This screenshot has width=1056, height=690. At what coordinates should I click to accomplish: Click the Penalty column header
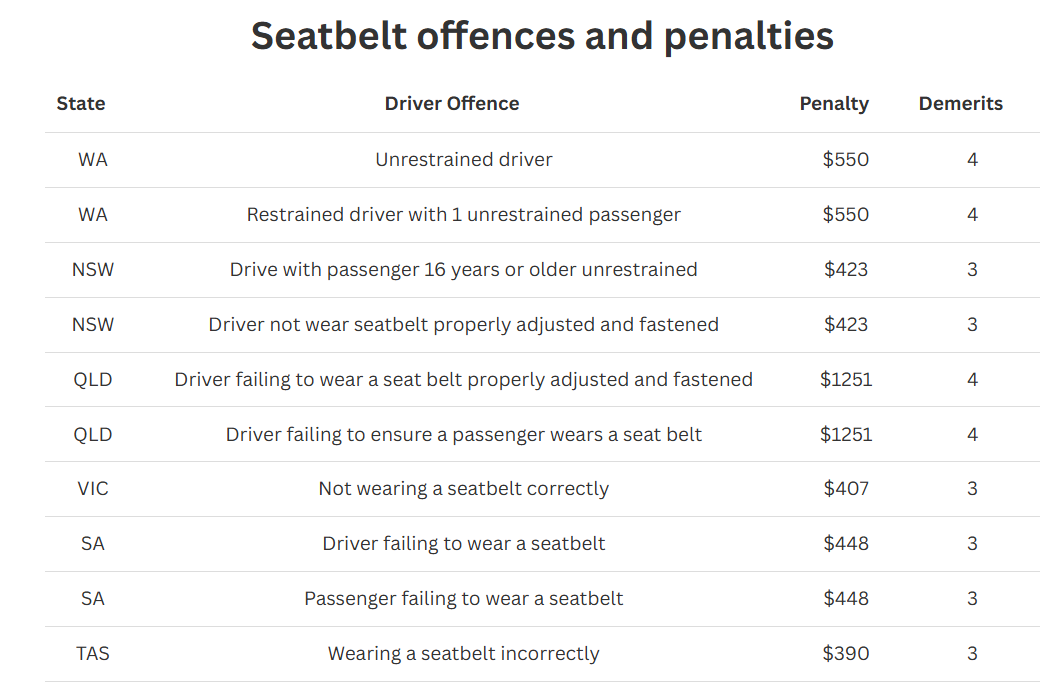(x=834, y=104)
